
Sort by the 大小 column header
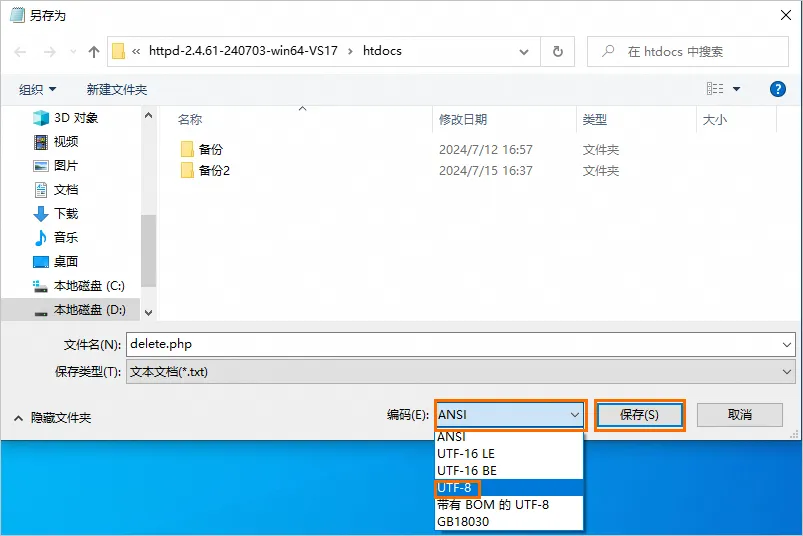[x=715, y=120]
